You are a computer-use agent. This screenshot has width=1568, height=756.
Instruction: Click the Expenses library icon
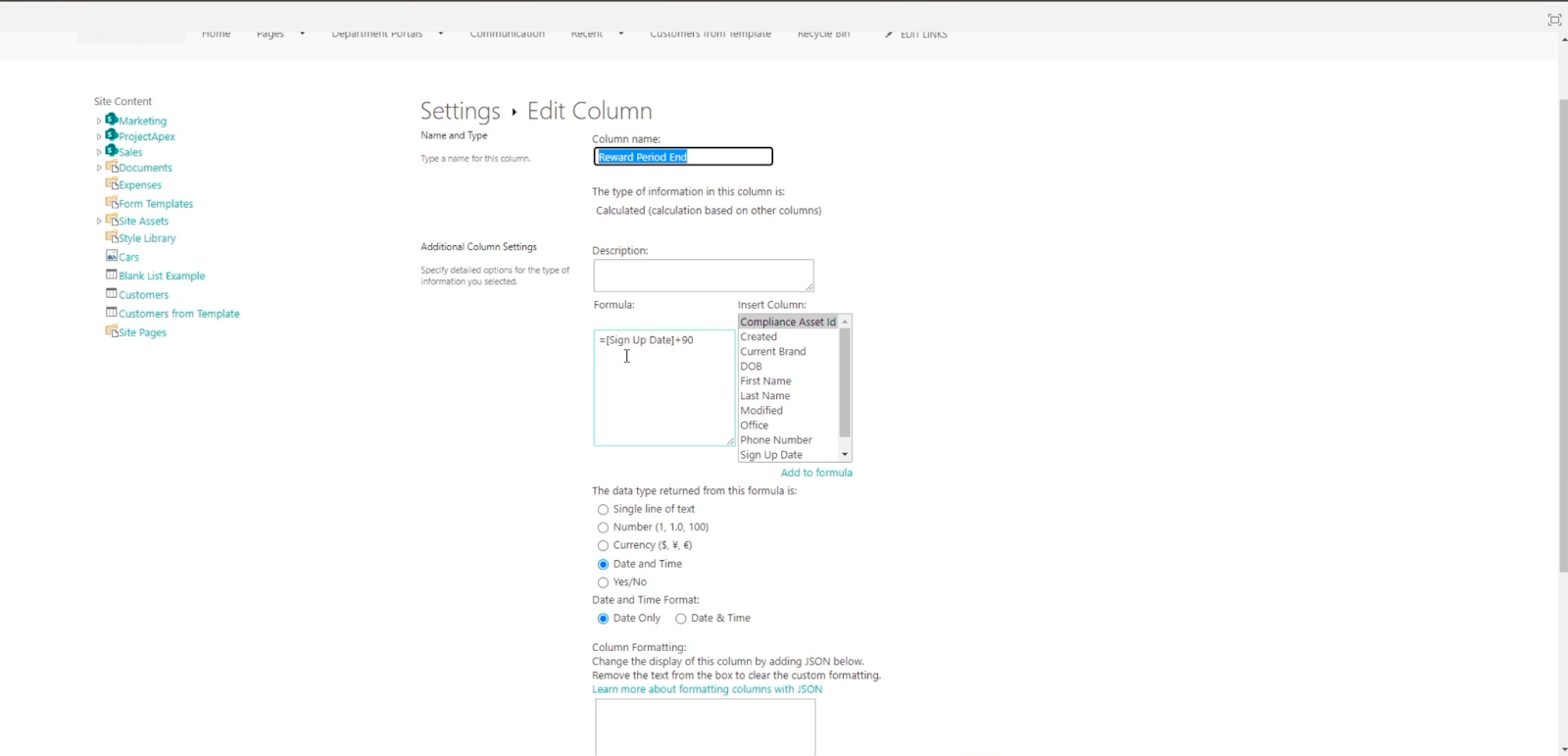(112, 183)
